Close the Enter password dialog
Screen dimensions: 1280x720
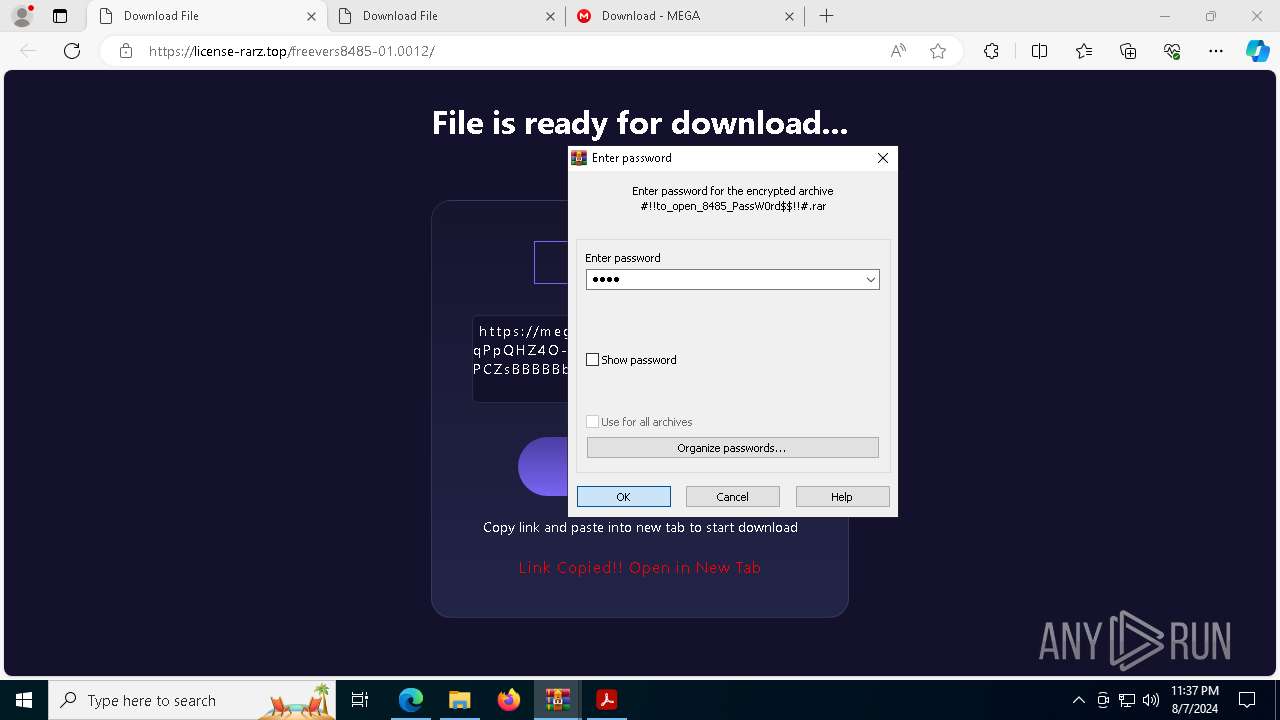882,158
